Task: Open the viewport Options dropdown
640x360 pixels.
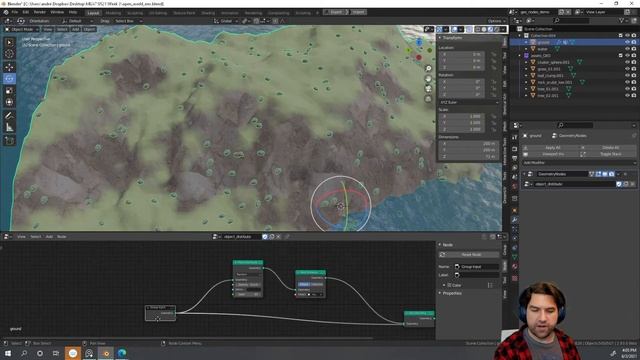Action: (x=496, y=21)
